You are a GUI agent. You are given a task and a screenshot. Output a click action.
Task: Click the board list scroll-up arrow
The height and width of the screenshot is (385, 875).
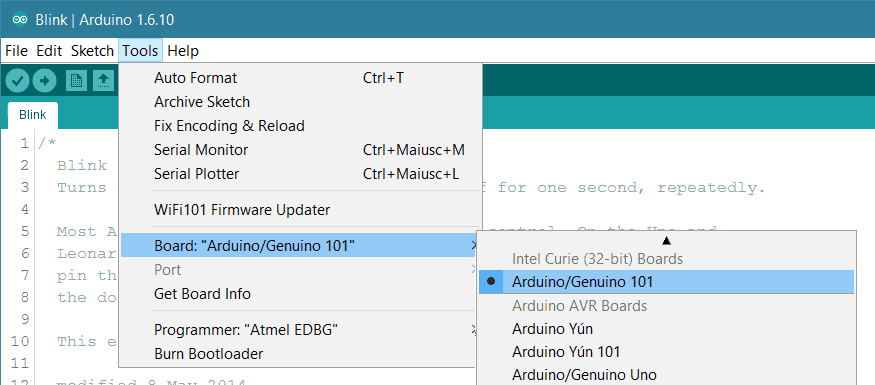(666, 240)
